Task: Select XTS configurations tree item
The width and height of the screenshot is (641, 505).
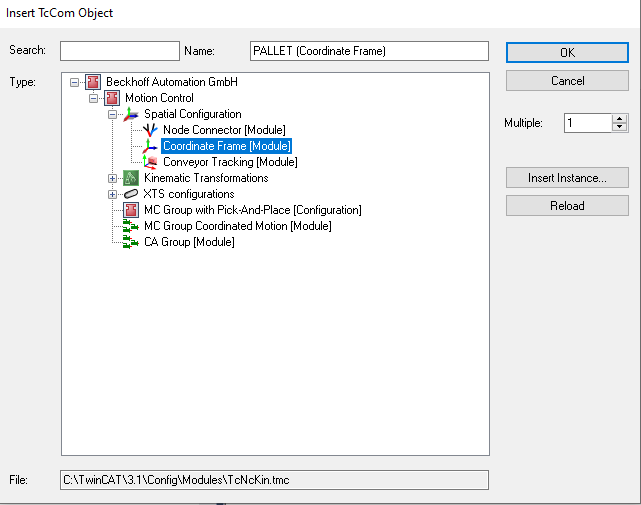Action: click(x=189, y=194)
